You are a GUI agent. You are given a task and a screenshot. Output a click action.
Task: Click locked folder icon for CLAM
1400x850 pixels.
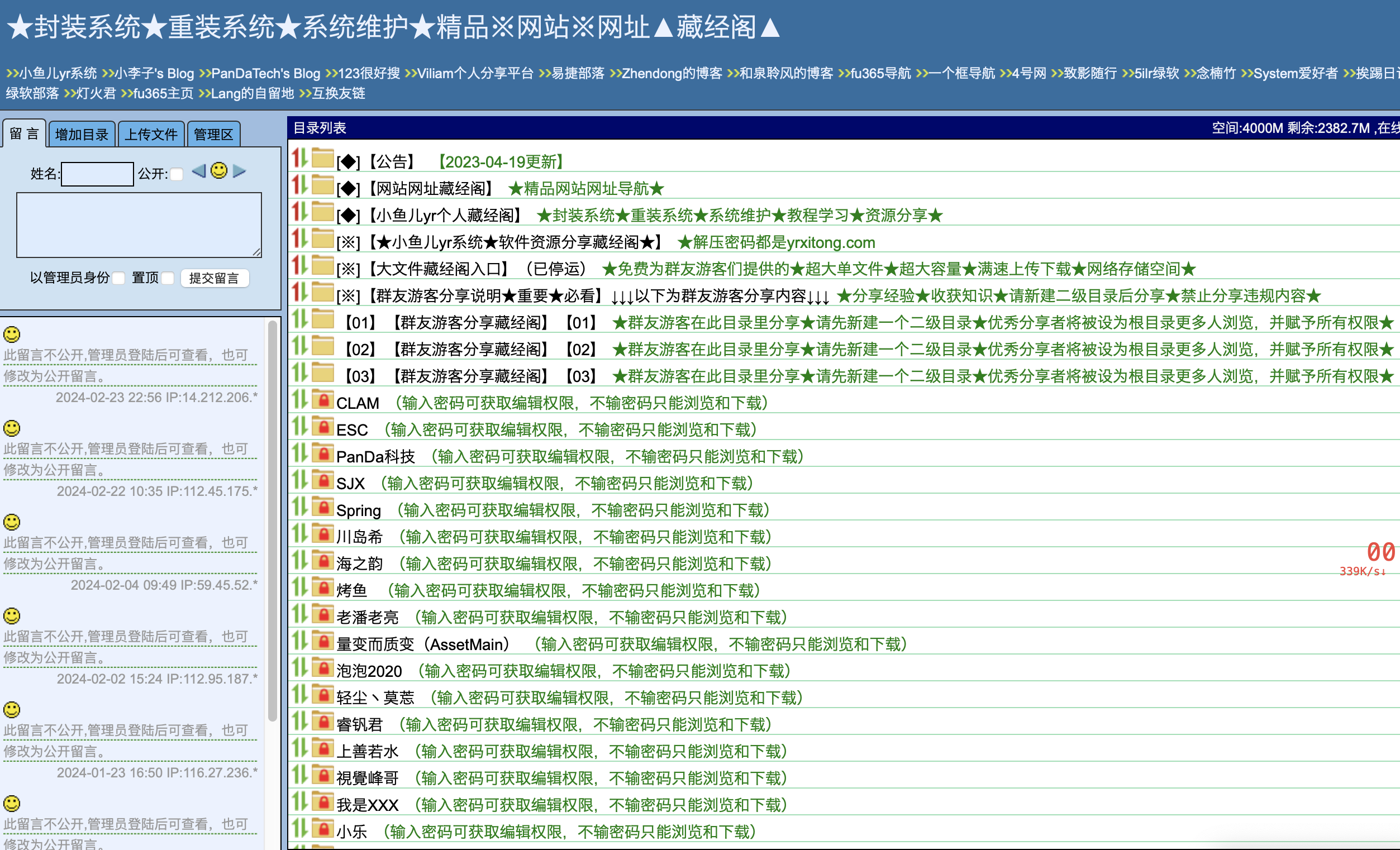pyautogui.click(x=322, y=399)
